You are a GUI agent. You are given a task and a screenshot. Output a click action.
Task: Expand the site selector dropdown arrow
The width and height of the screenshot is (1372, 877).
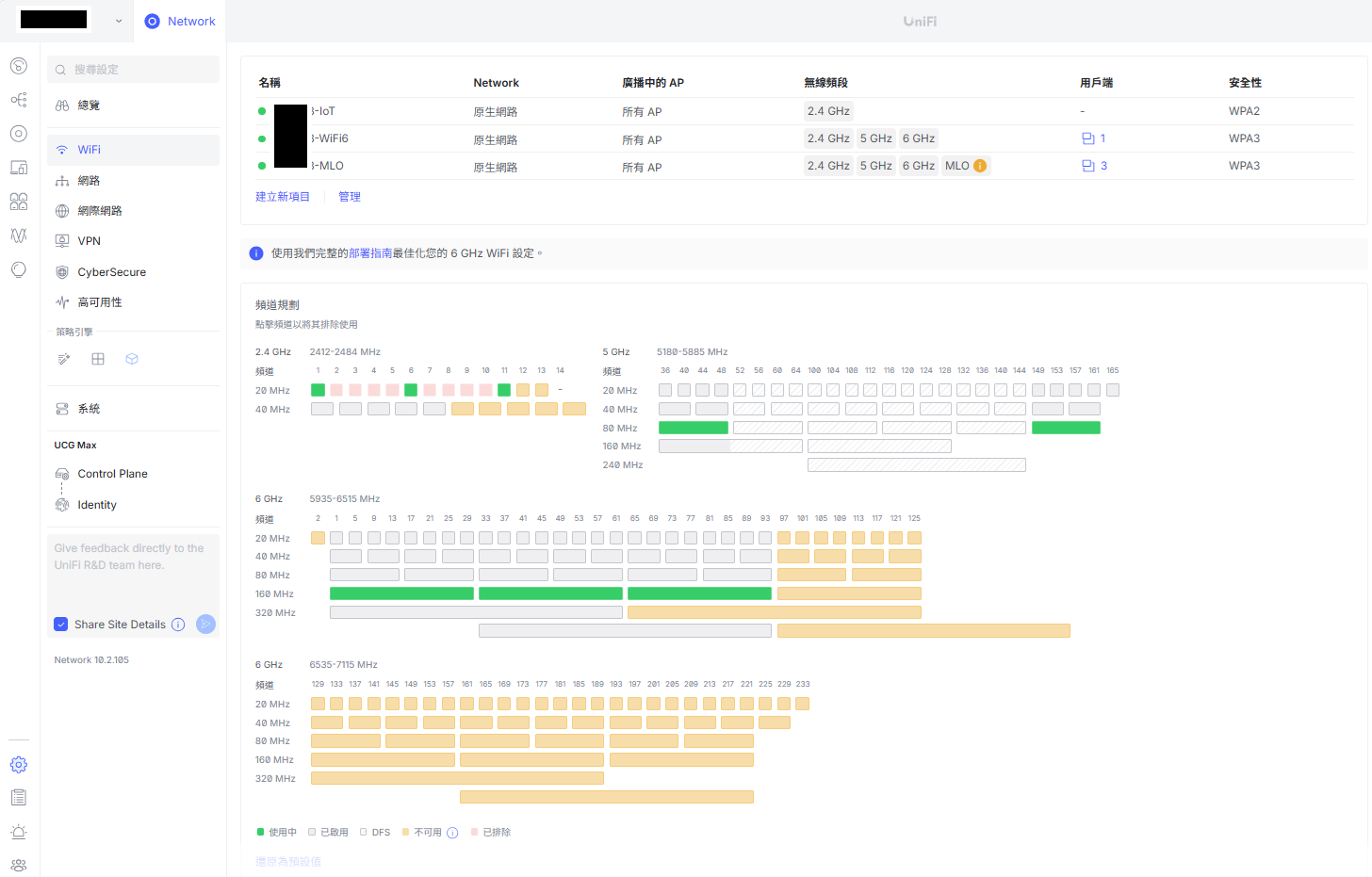pyautogui.click(x=119, y=21)
